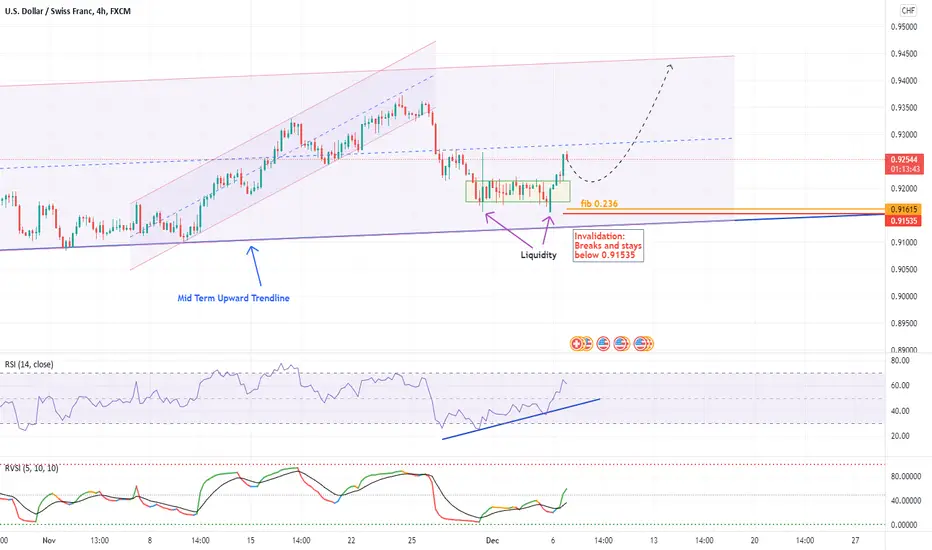
Task: Select the RSI (14, close) indicator legend
Action: (x=29, y=364)
